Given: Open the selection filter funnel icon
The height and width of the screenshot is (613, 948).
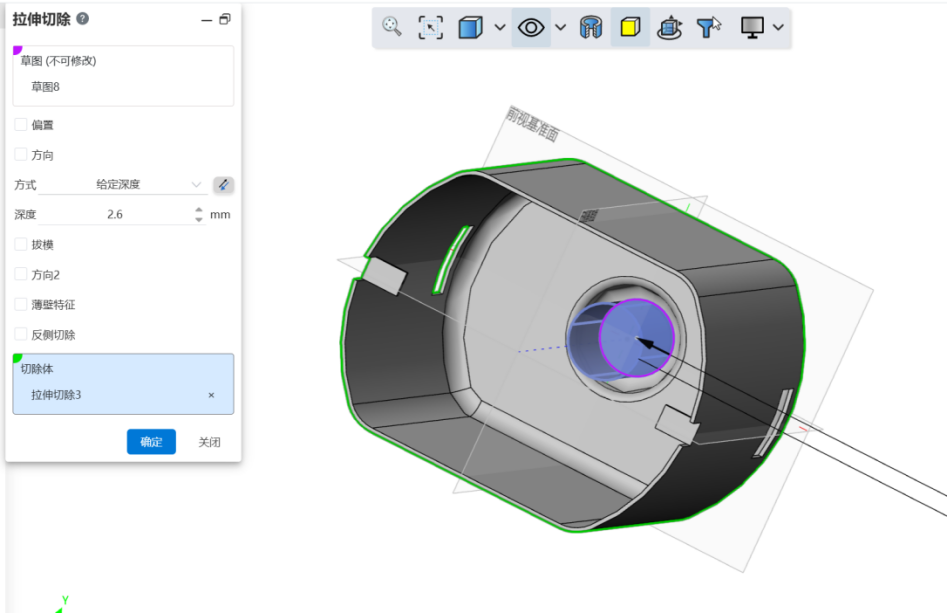Looking at the screenshot, I should [709, 27].
